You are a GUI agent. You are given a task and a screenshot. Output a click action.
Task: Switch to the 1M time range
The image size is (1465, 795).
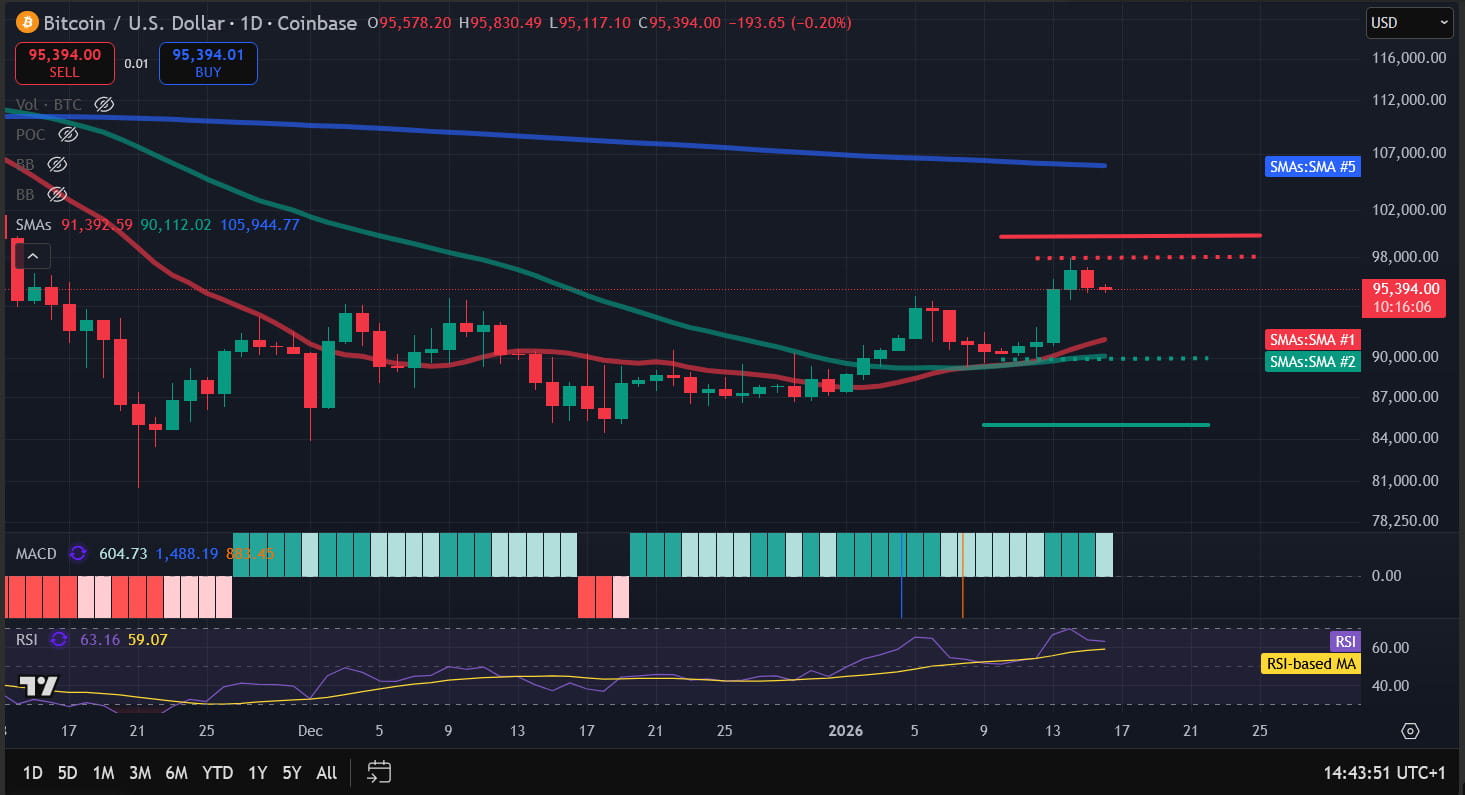tap(103, 773)
